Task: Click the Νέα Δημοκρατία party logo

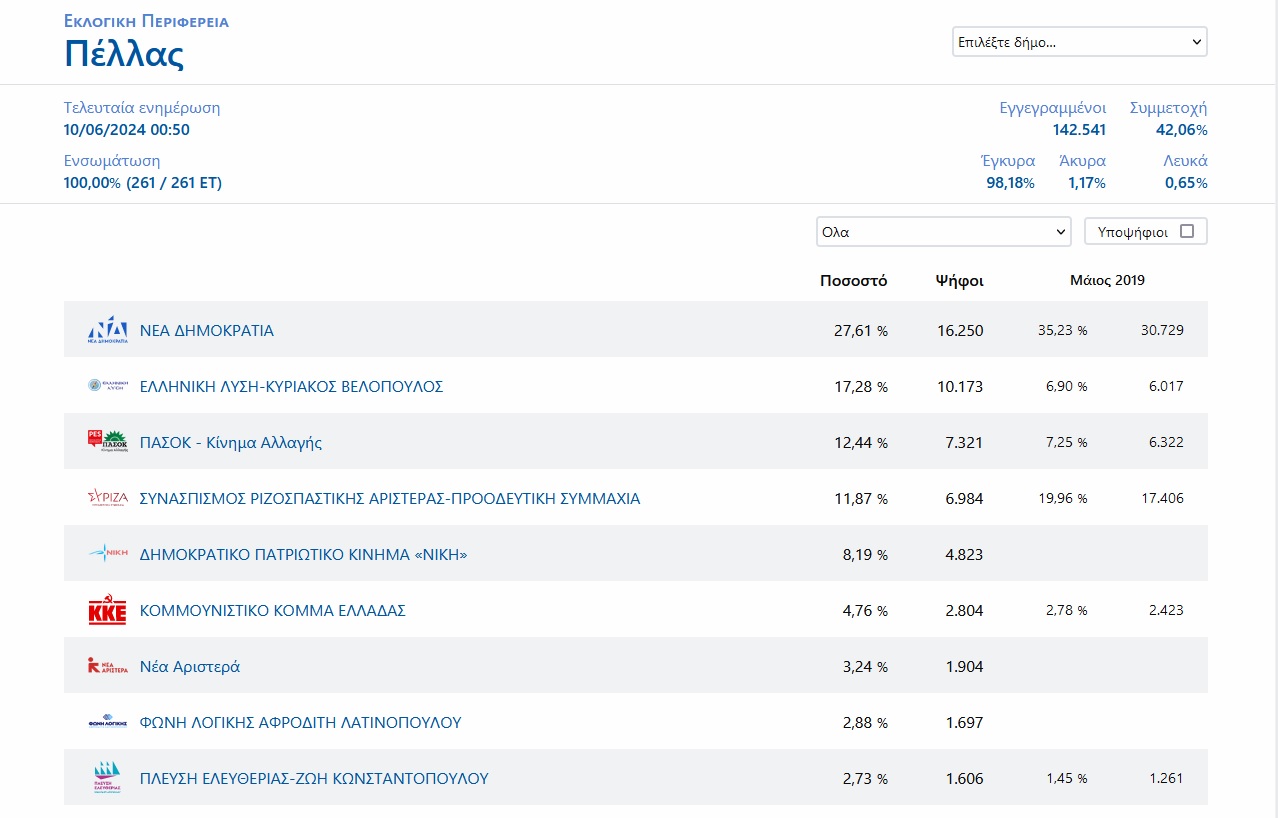Action: pyautogui.click(x=107, y=330)
